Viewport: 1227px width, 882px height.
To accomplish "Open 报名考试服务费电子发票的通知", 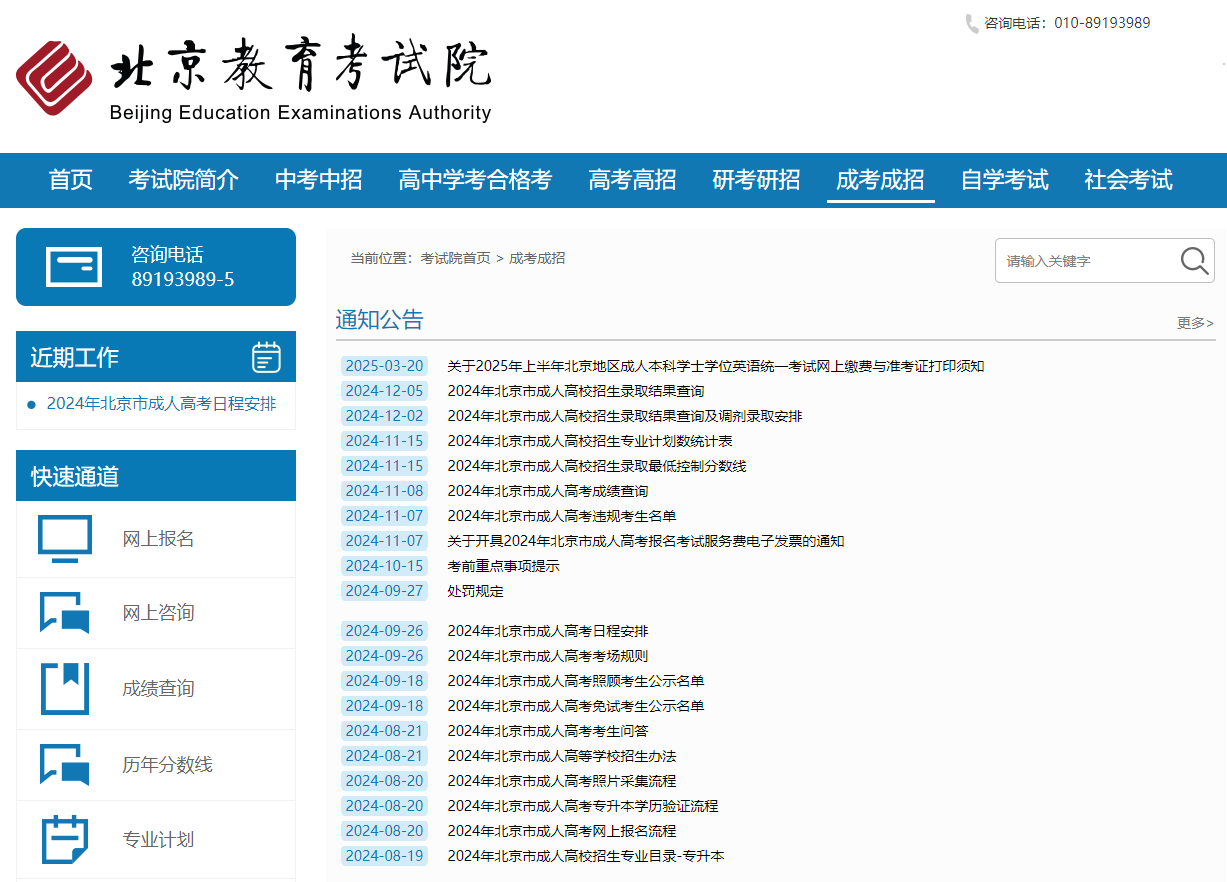I will pos(646,541).
